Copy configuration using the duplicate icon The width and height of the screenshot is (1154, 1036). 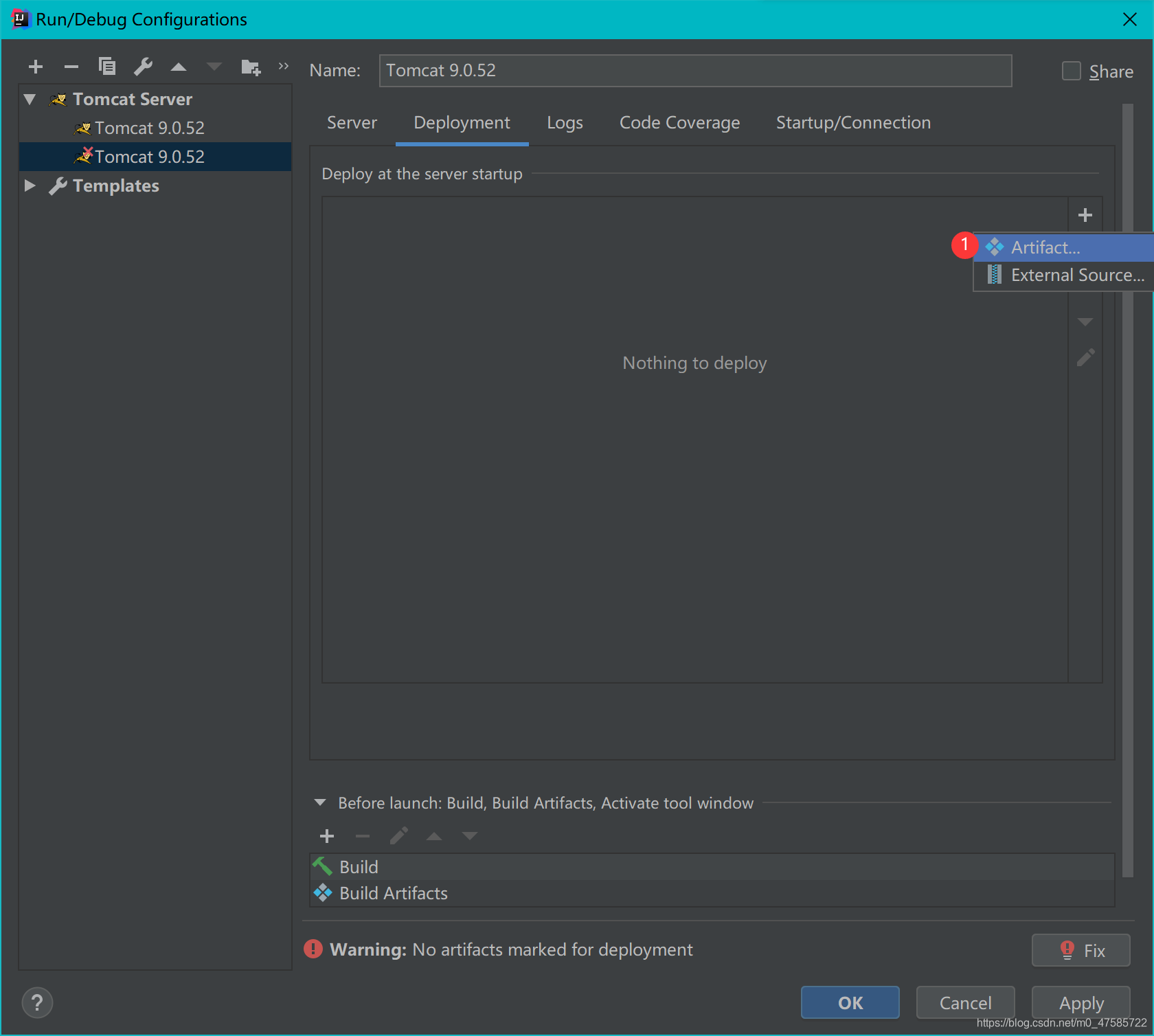107,67
